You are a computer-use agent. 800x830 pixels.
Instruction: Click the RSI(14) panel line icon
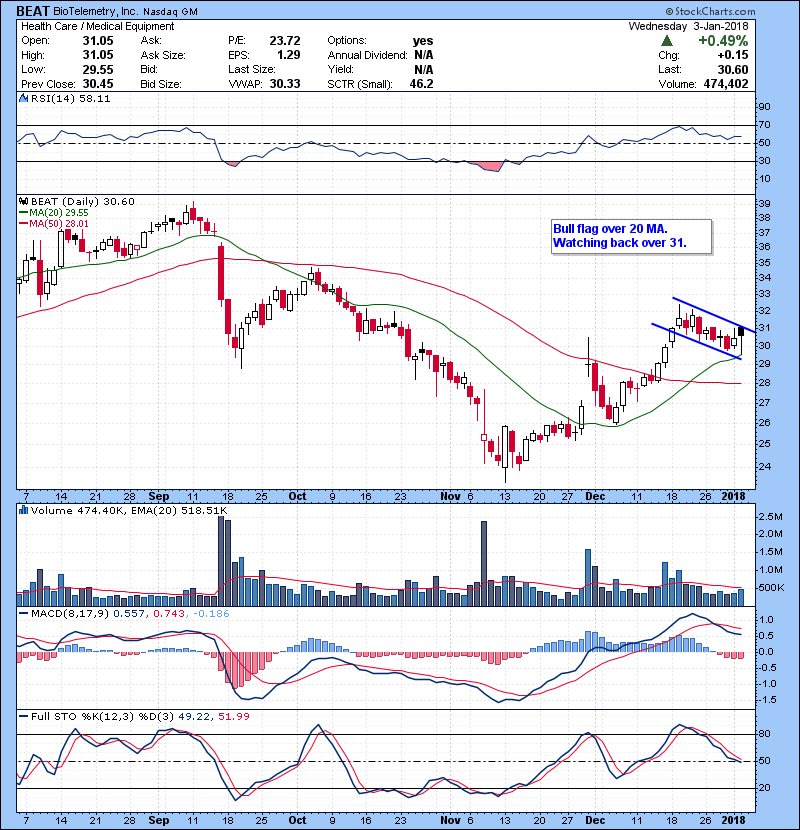(23, 98)
